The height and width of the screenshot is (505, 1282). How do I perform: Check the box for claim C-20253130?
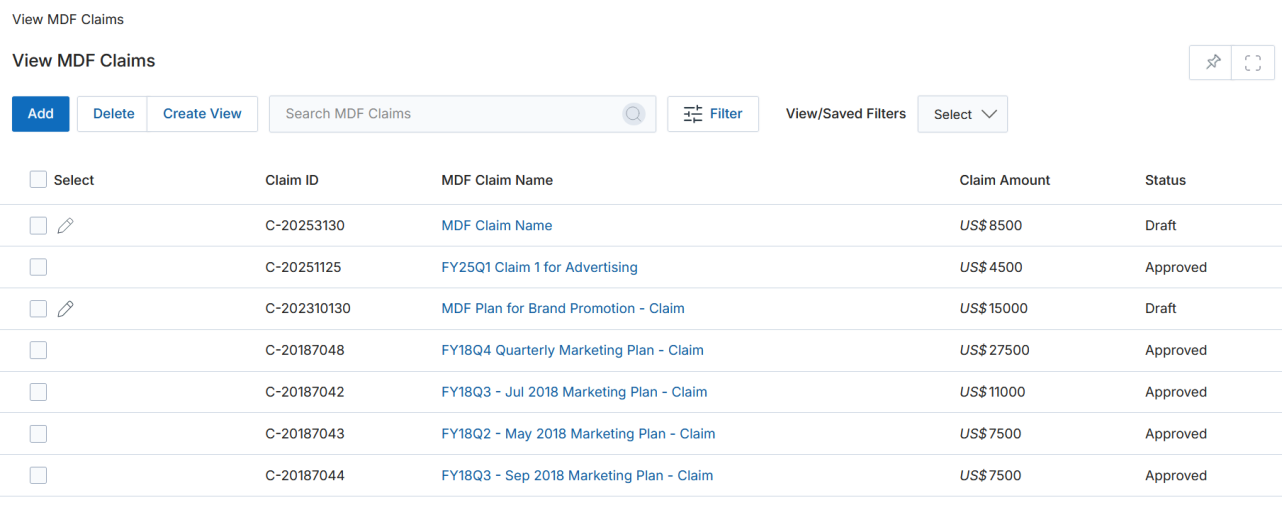pyautogui.click(x=38, y=226)
